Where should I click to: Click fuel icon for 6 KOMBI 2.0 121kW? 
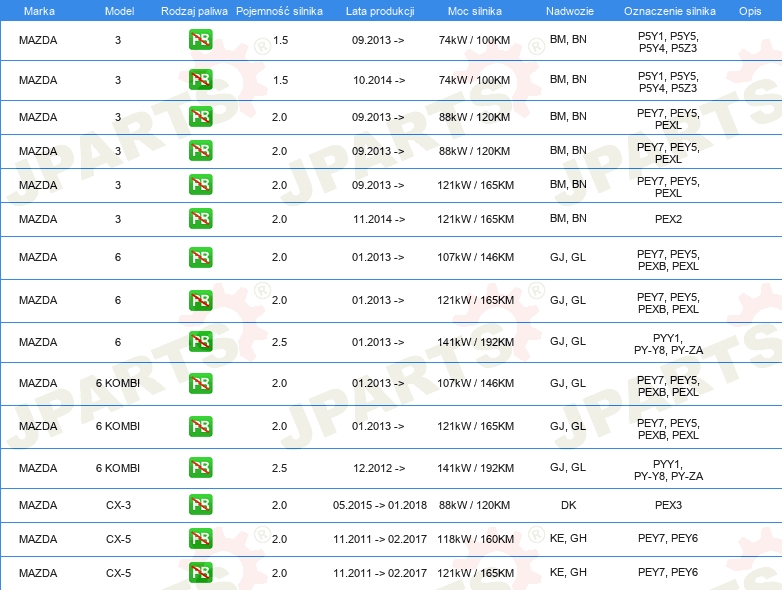click(x=200, y=426)
